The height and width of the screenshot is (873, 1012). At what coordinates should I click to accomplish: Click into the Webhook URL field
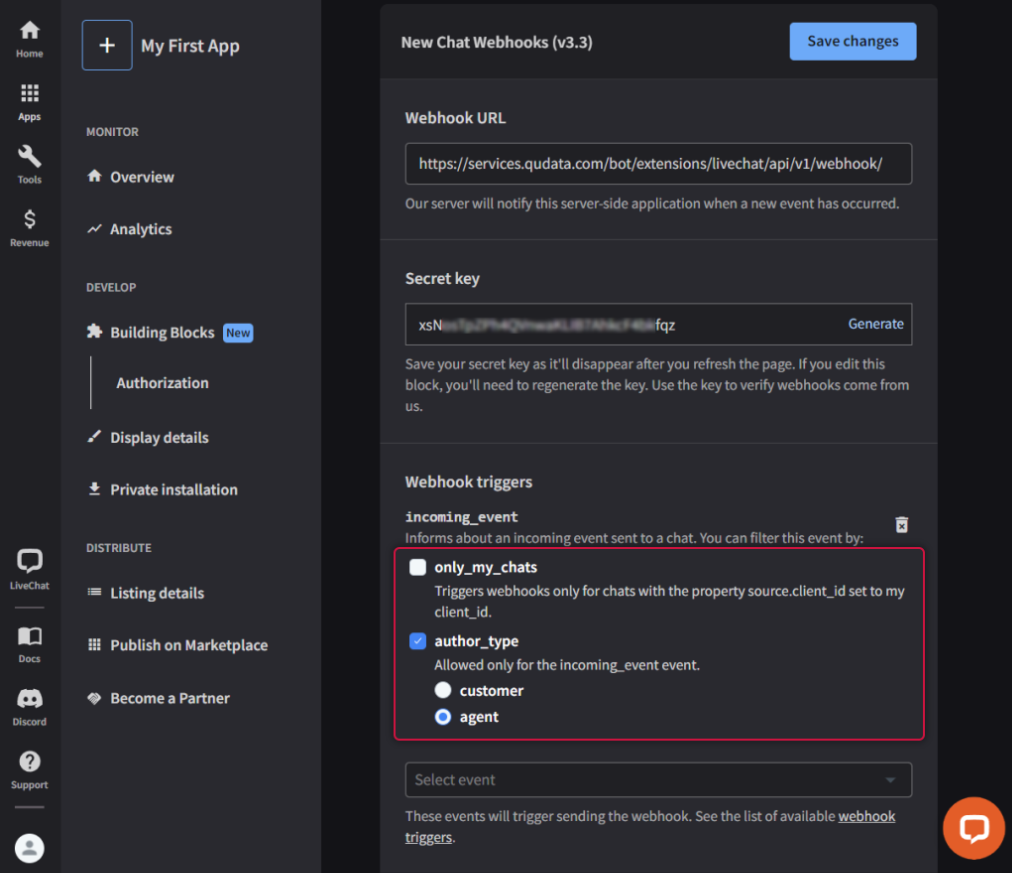(x=658, y=163)
